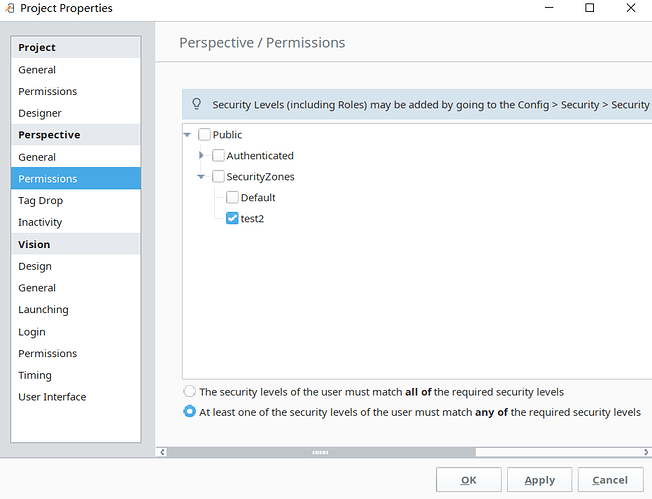Click the lightbulb hint icon
The width and height of the screenshot is (652, 499).
[x=197, y=104]
